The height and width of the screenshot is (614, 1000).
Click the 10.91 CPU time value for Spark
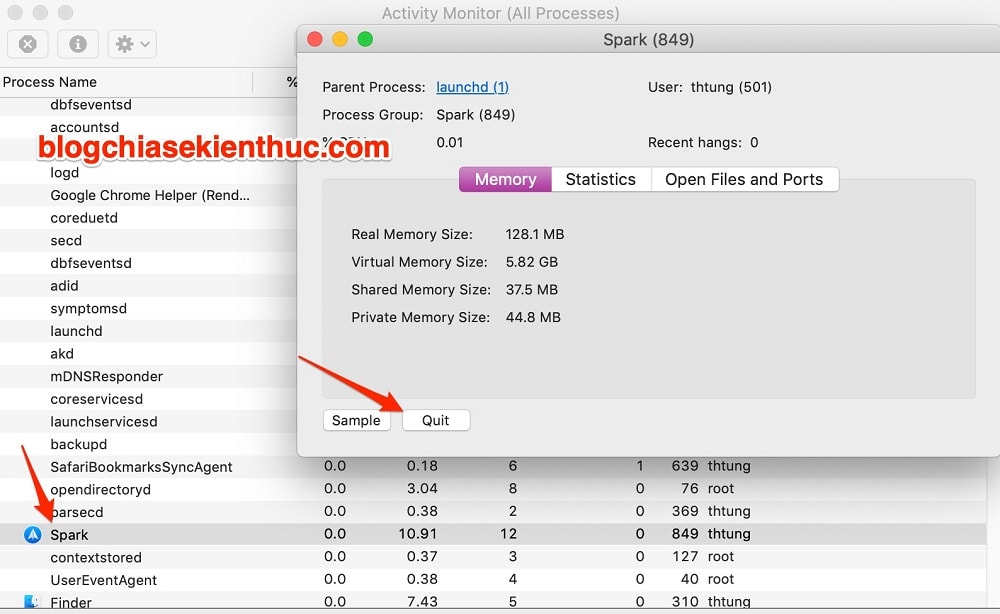[x=418, y=534]
